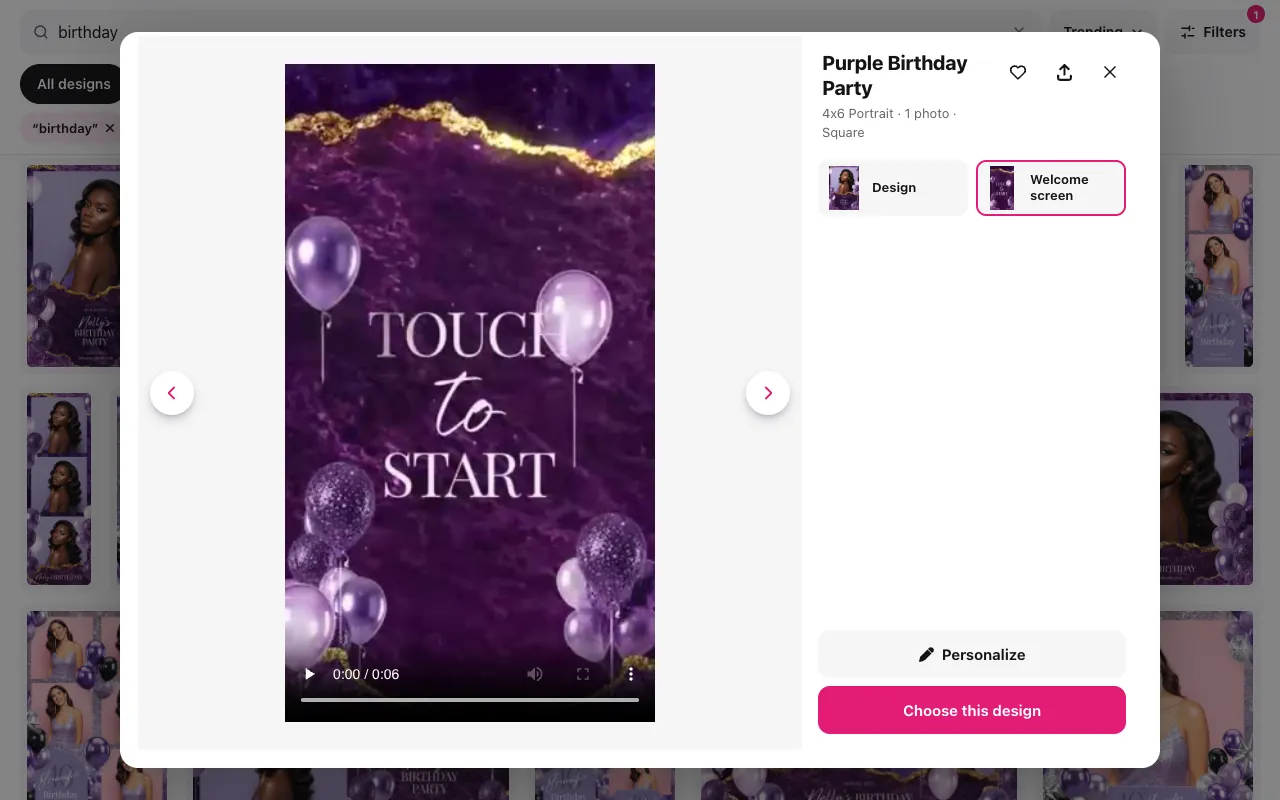1280x800 pixels.
Task: Select the All designs filter chip
Action: tap(74, 84)
